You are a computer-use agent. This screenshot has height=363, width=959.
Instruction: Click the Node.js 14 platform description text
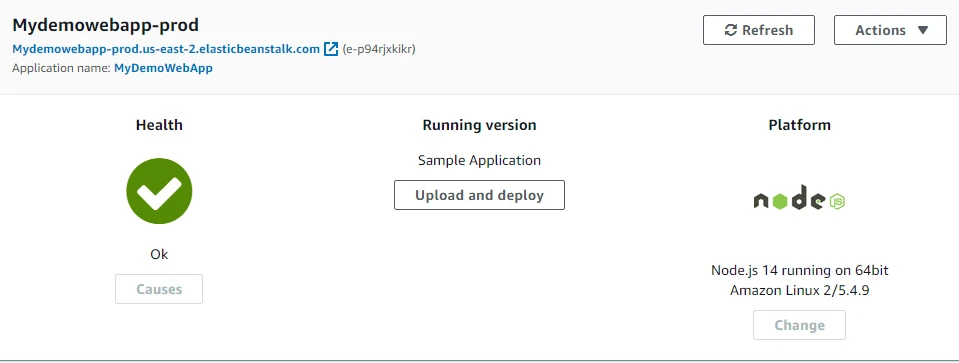point(799,280)
